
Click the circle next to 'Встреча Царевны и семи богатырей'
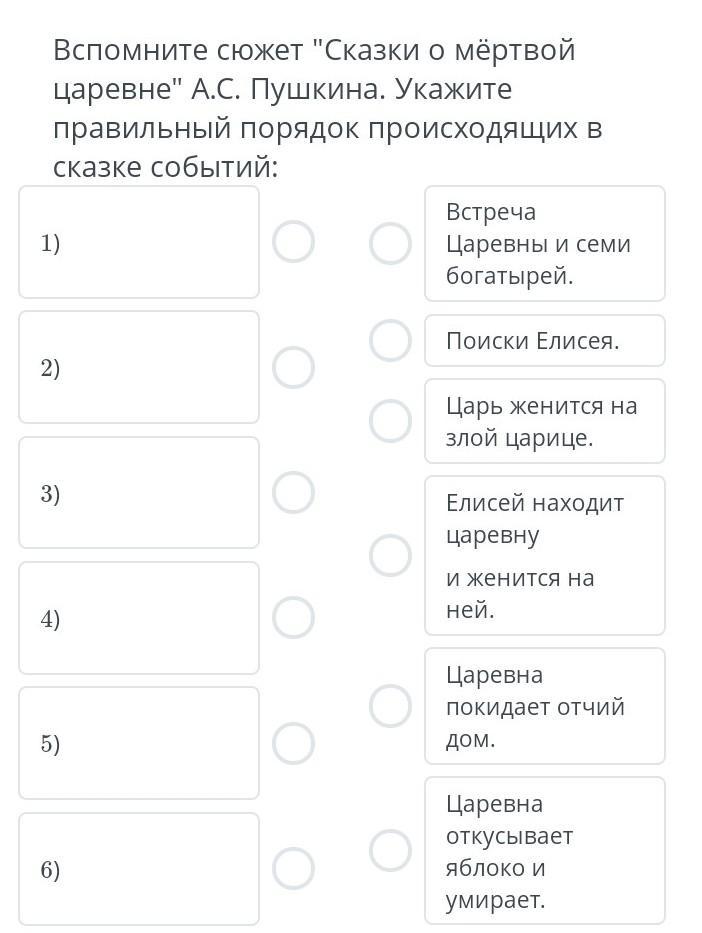click(390, 243)
